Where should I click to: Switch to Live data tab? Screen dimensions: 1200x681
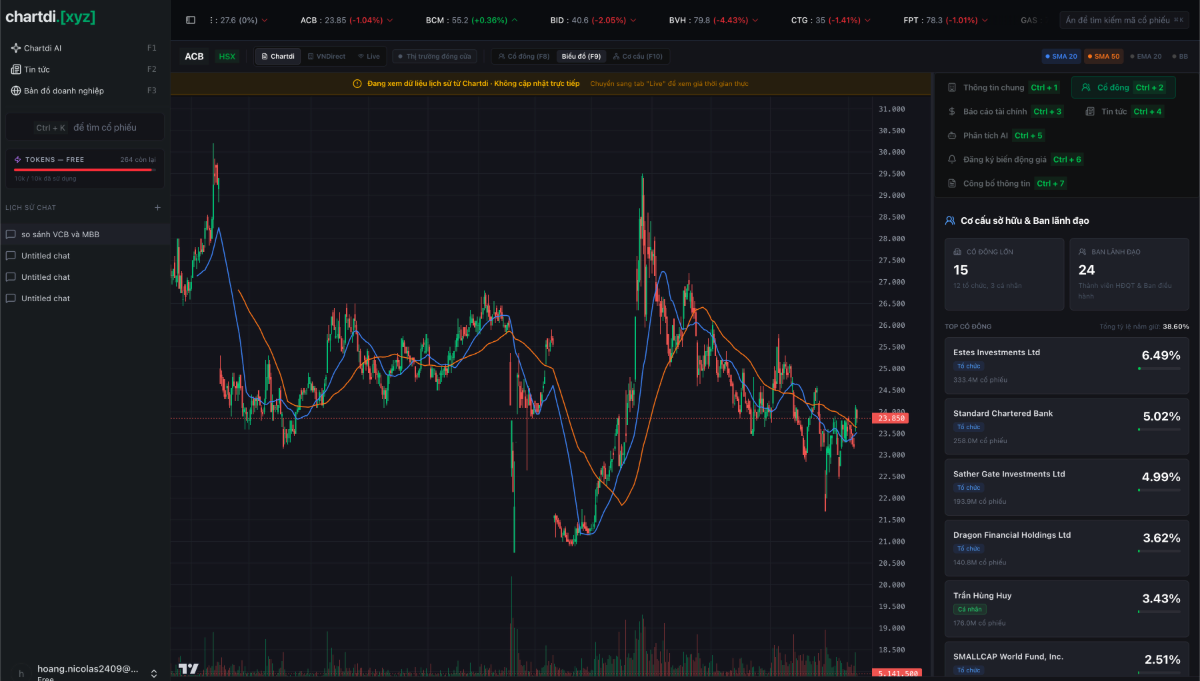coord(369,56)
